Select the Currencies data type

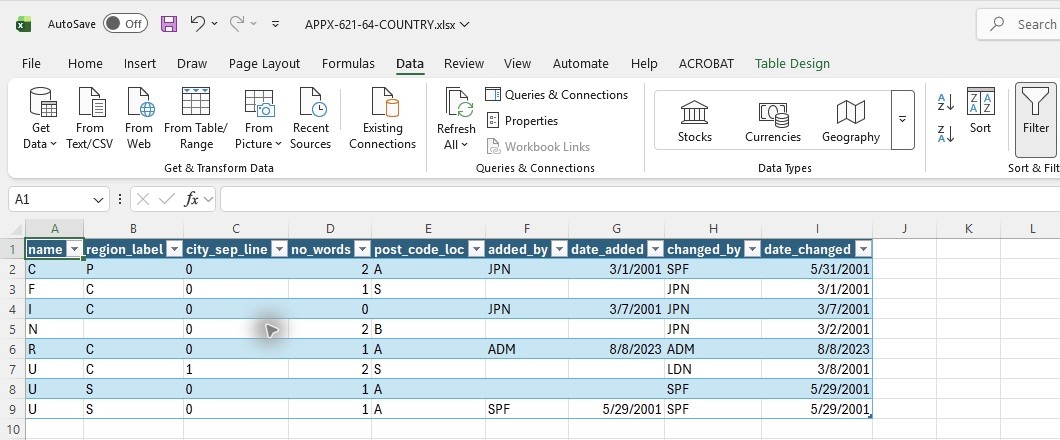tap(773, 121)
